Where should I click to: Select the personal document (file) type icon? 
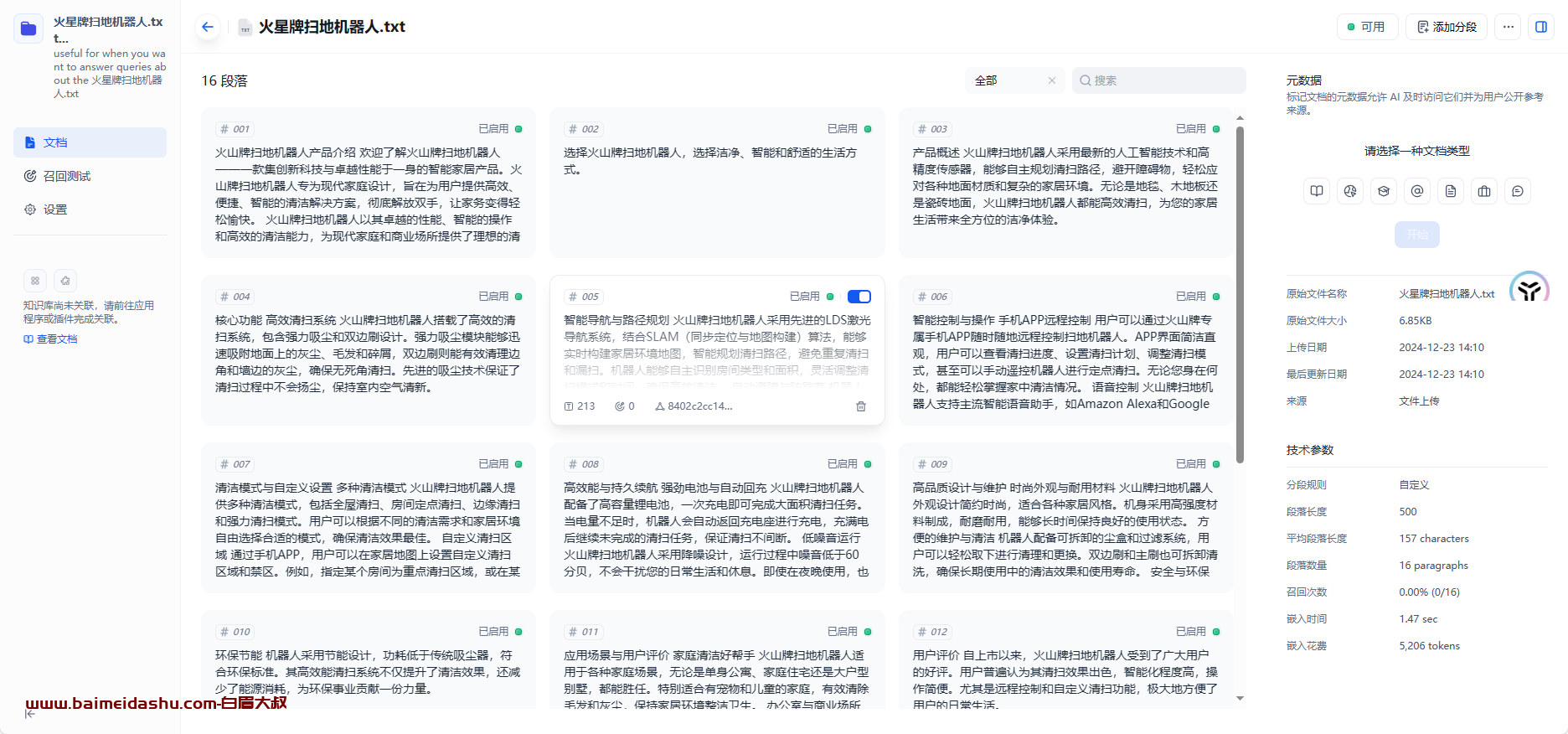coord(1451,191)
